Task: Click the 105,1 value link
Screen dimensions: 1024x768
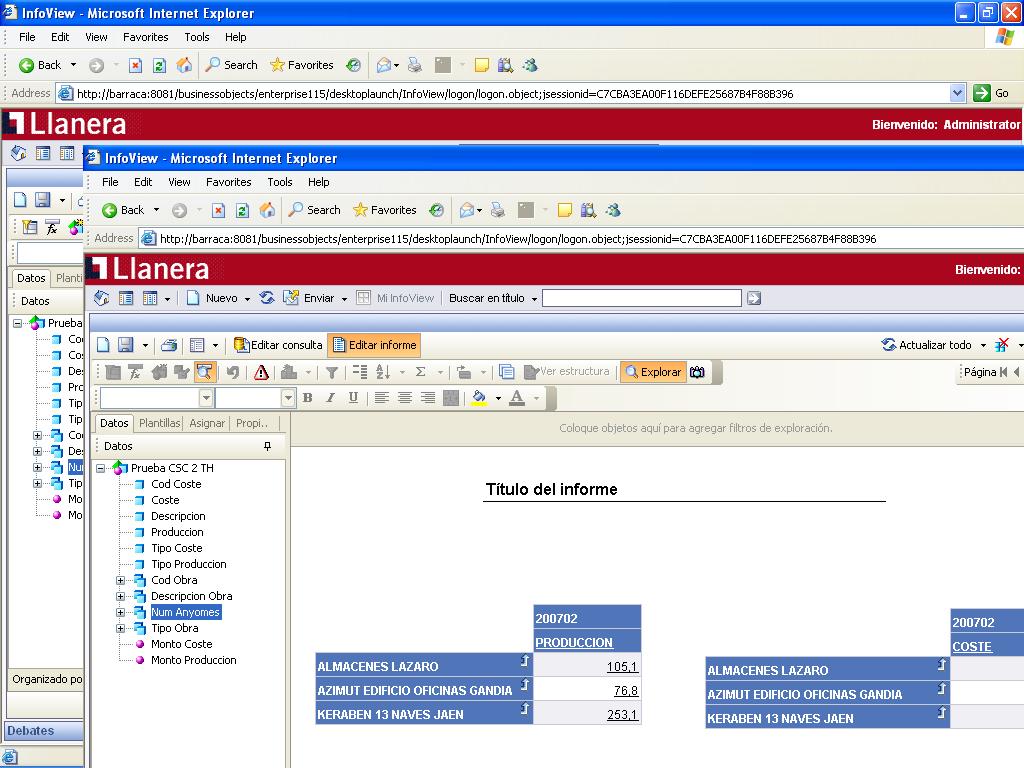Action: coord(624,666)
